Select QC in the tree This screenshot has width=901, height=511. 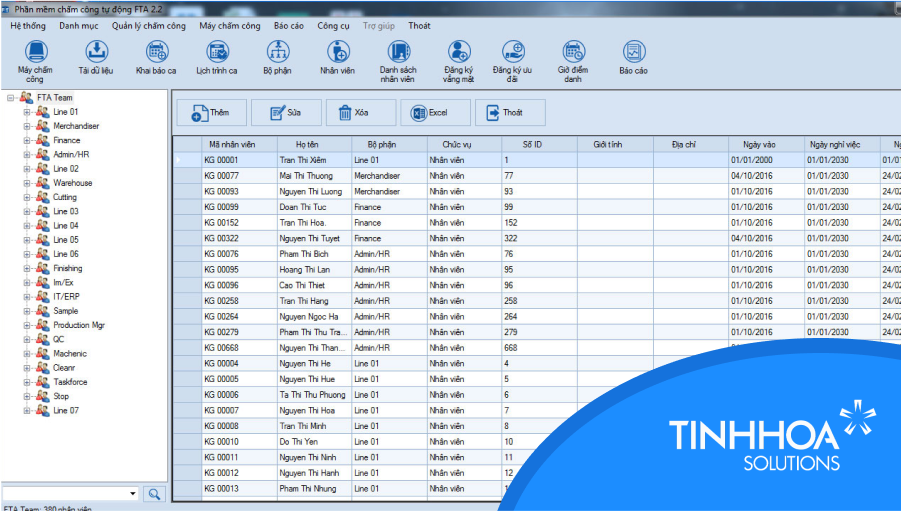[x=59, y=340]
